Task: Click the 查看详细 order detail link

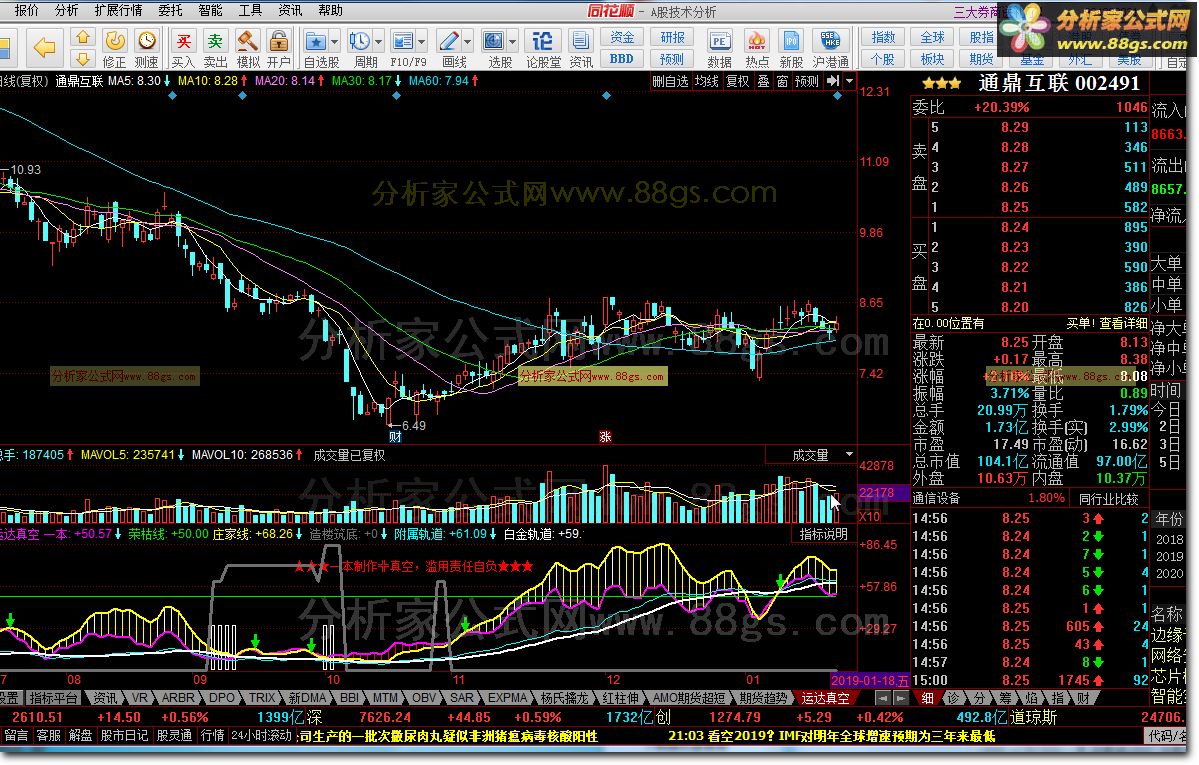Action: 1123,324
